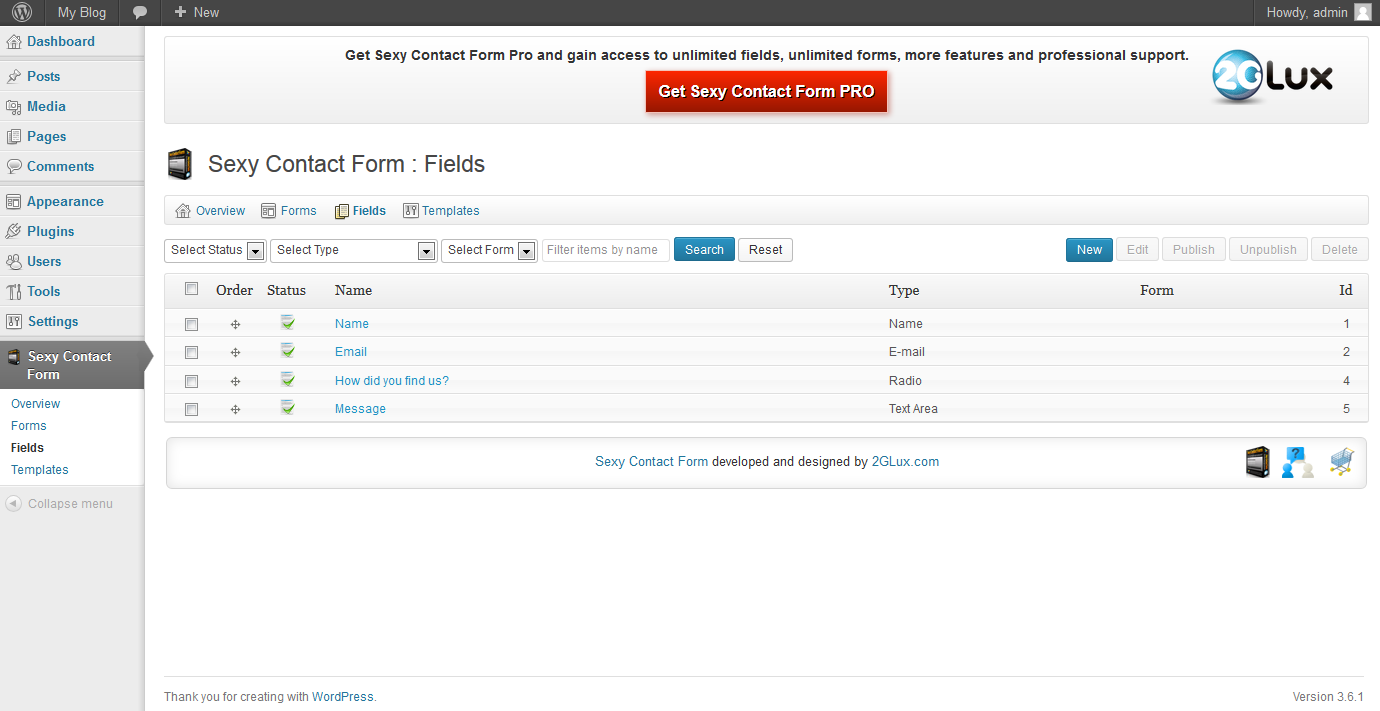Check the checkbox for How did you find us row
The width and height of the screenshot is (1380, 711).
pyautogui.click(x=192, y=381)
